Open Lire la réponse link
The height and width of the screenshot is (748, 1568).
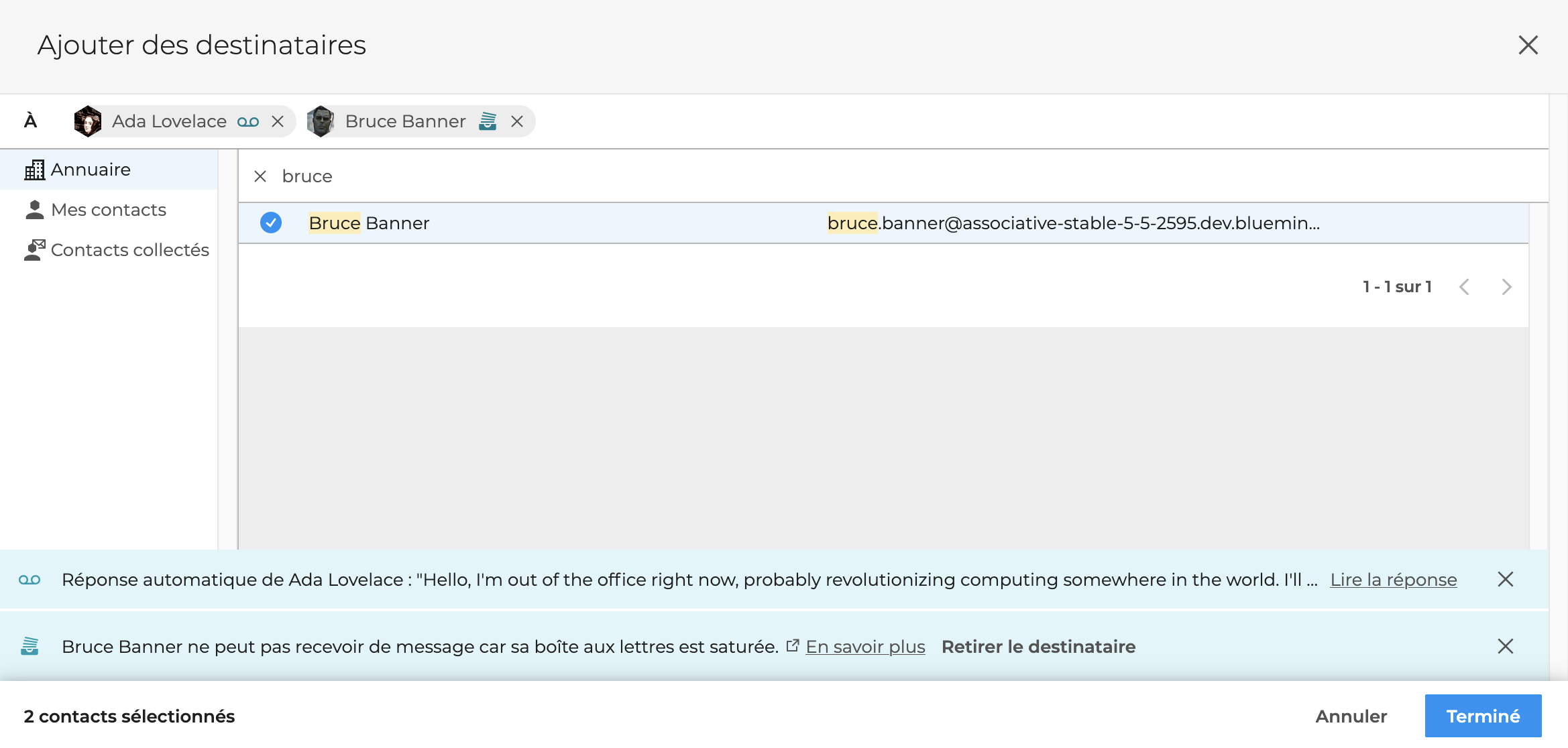[x=1393, y=580]
